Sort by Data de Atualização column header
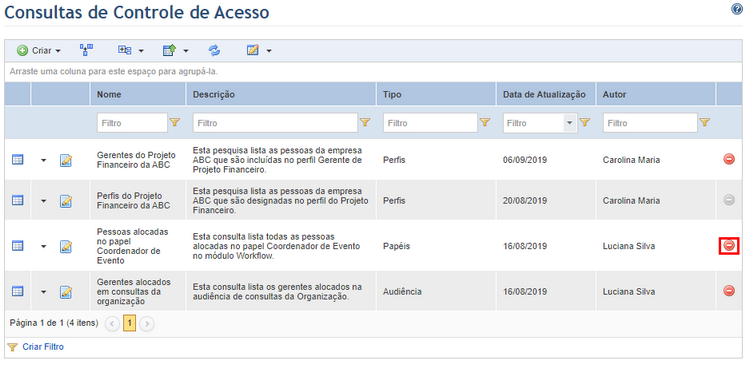The image size is (750, 365). (544, 95)
